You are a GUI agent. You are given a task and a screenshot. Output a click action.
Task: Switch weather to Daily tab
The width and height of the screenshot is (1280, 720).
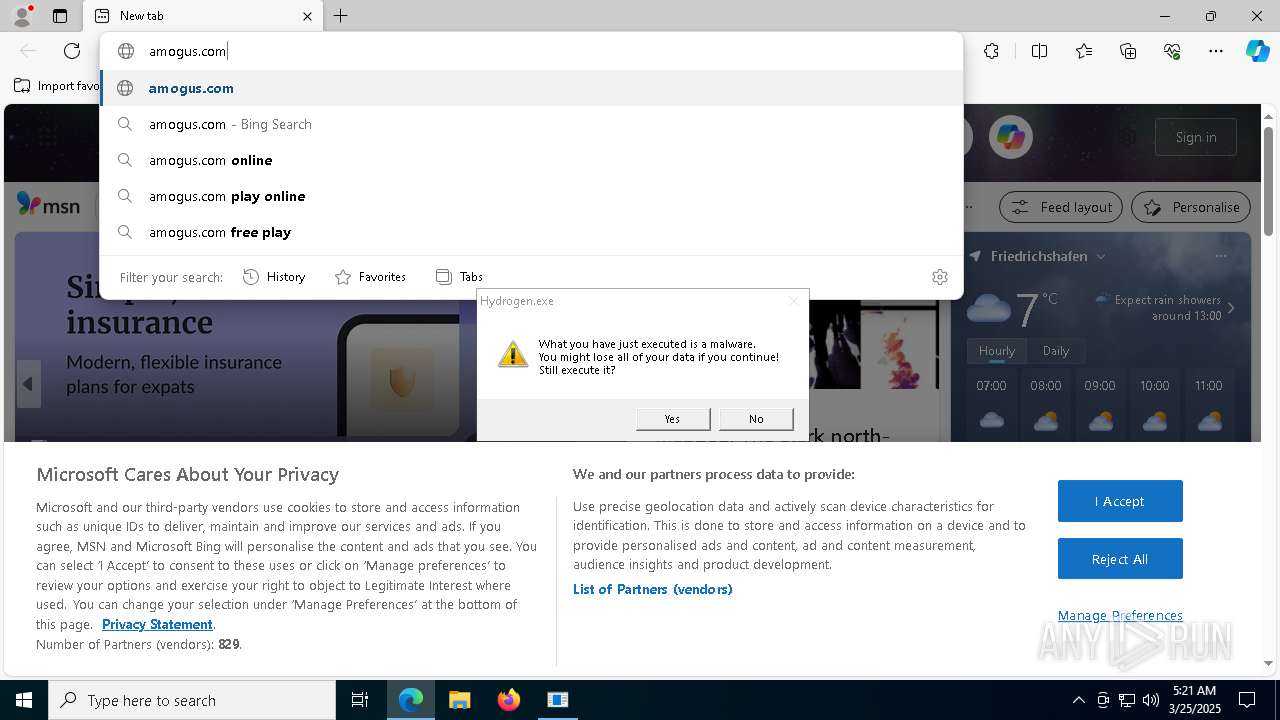coord(1056,351)
